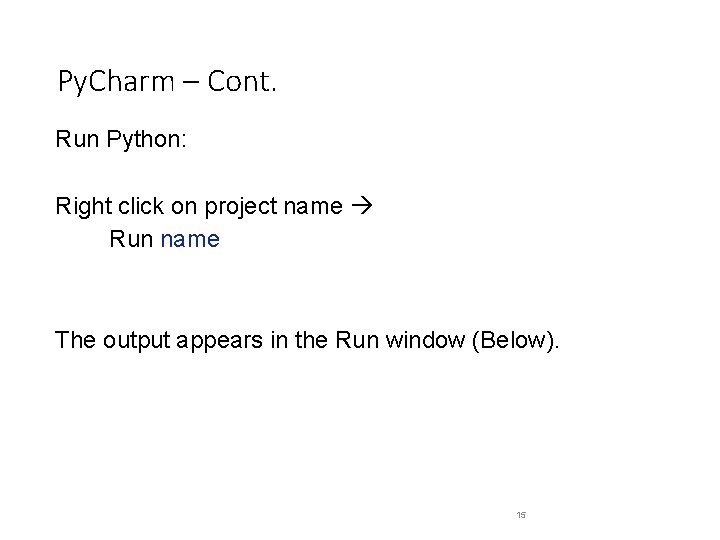Click the slide number 15
The width and height of the screenshot is (720, 540).
(x=521, y=514)
